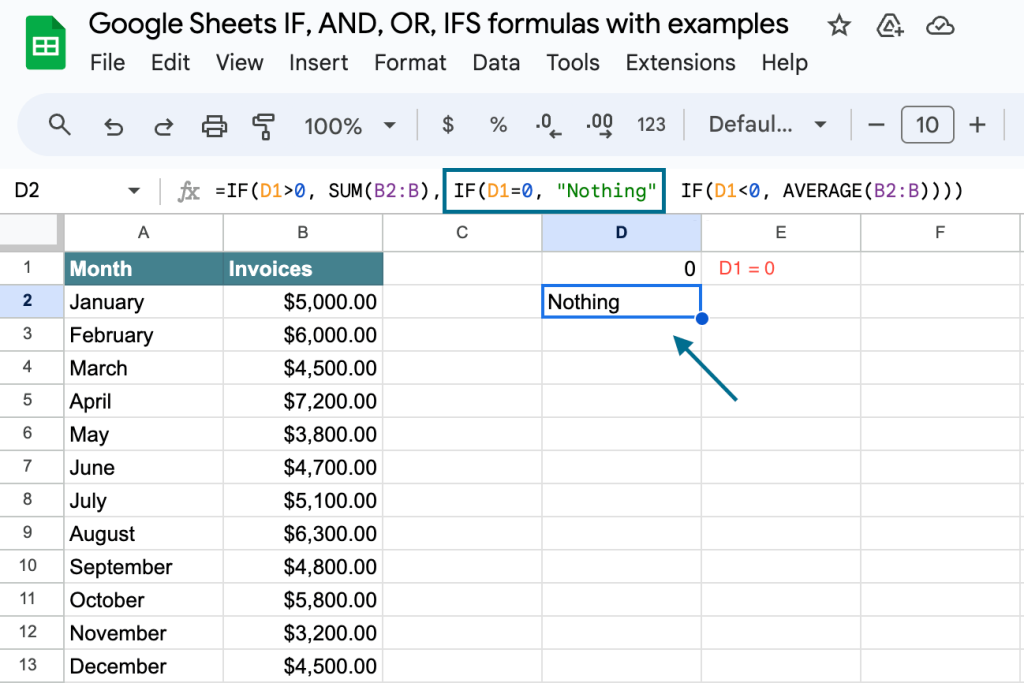Image resolution: width=1024 pixels, height=683 pixels.
Task: Open the Extensions menu
Action: click(x=680, y=63)
